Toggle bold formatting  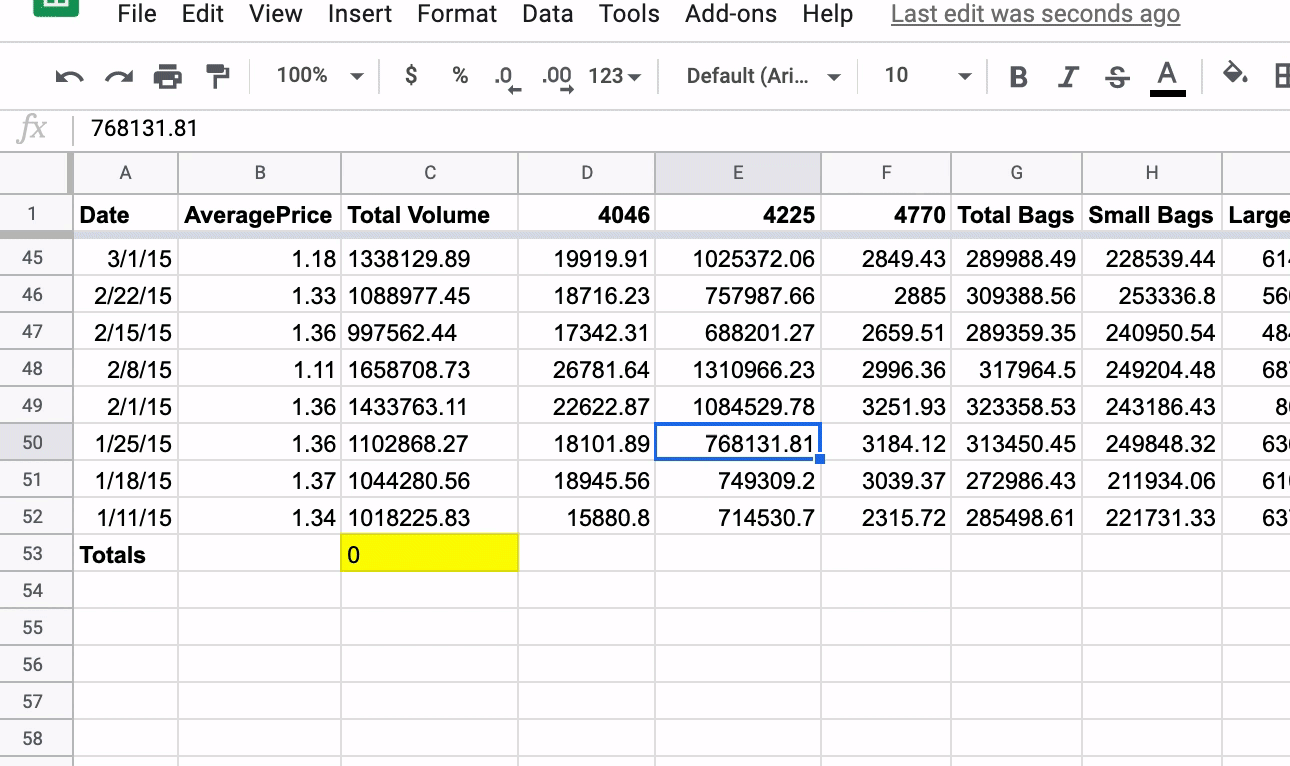tap(1017, 75)
